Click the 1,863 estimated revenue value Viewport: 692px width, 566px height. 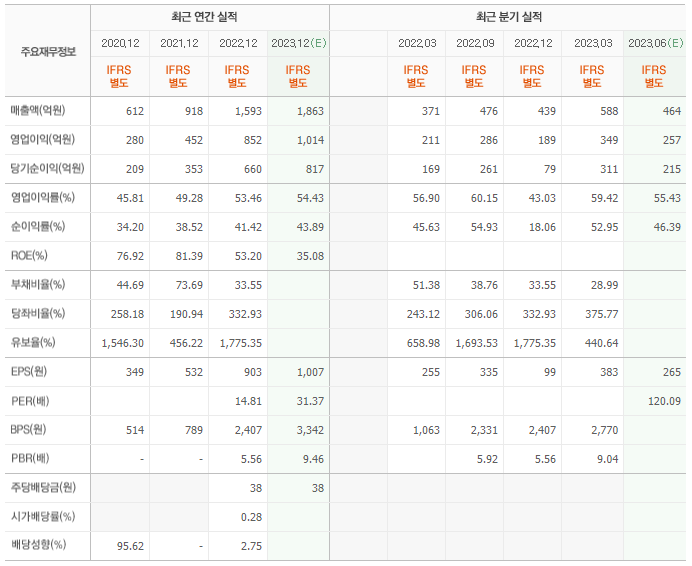tap(310, 111)
